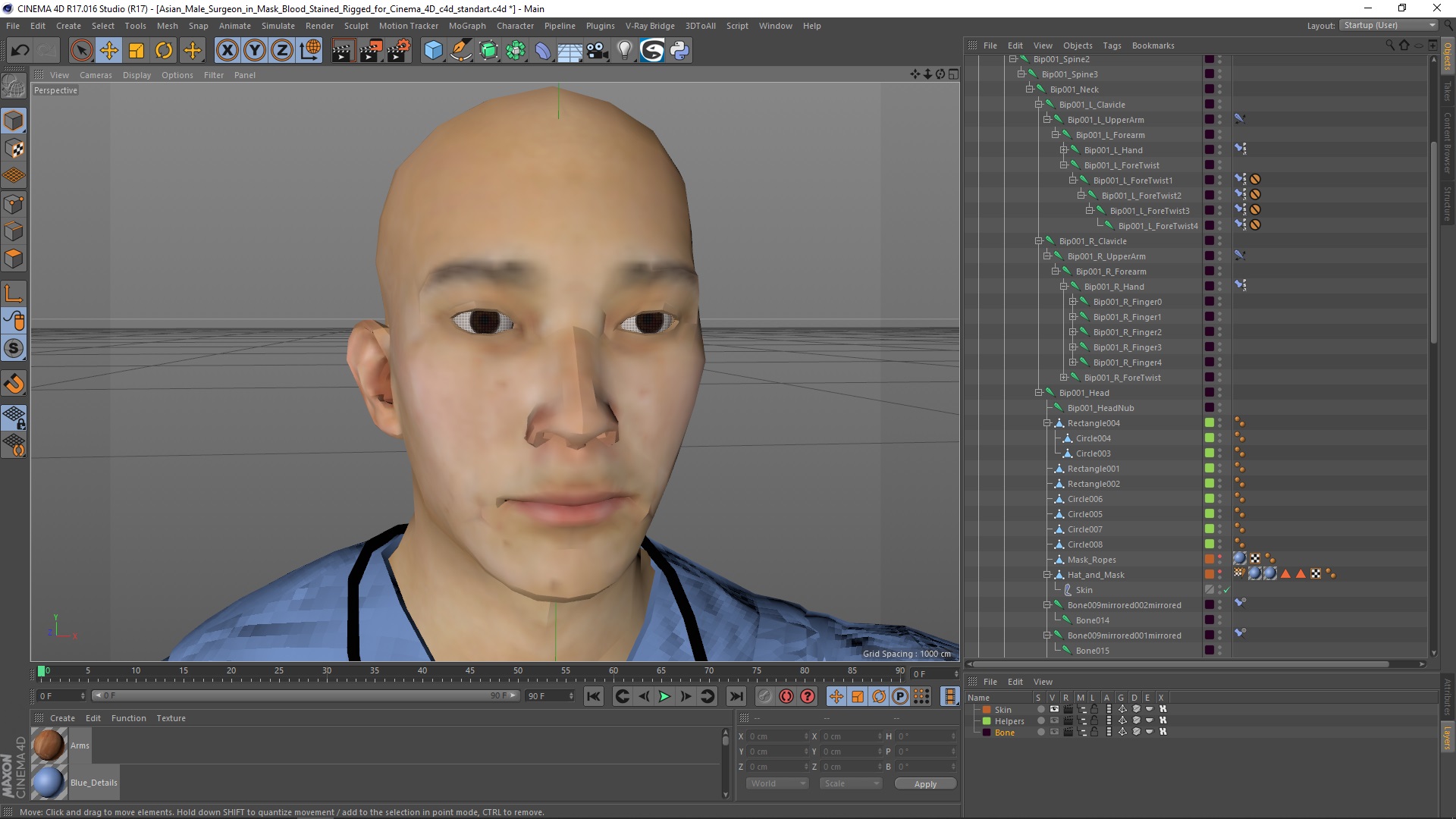Screen dimensions: 1456x819
Task: Collapse Rectangle004 tree node
Action: (x=1047, y=423)
